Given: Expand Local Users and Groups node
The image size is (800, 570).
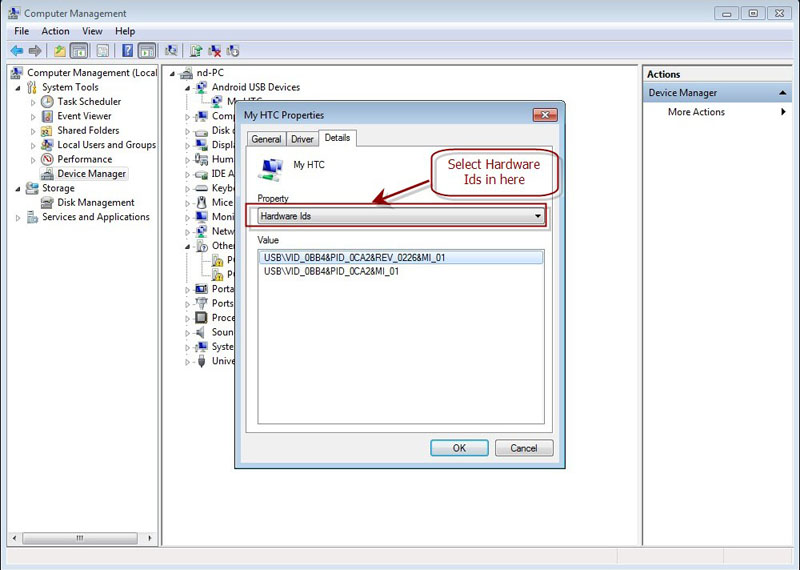Looking at the screenshot, I should pos(33,145).
